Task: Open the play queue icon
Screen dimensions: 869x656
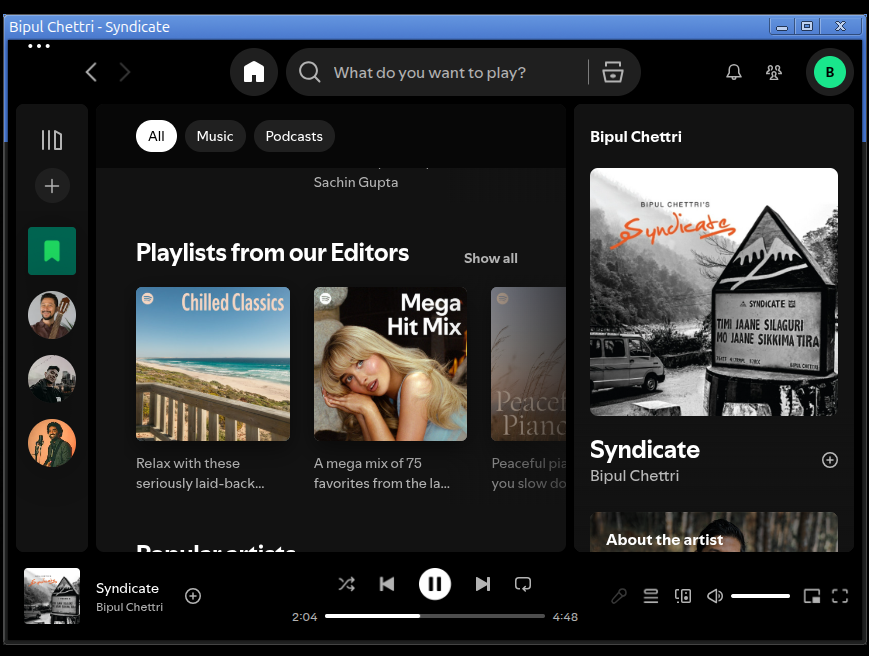Action: click(651, 596)
